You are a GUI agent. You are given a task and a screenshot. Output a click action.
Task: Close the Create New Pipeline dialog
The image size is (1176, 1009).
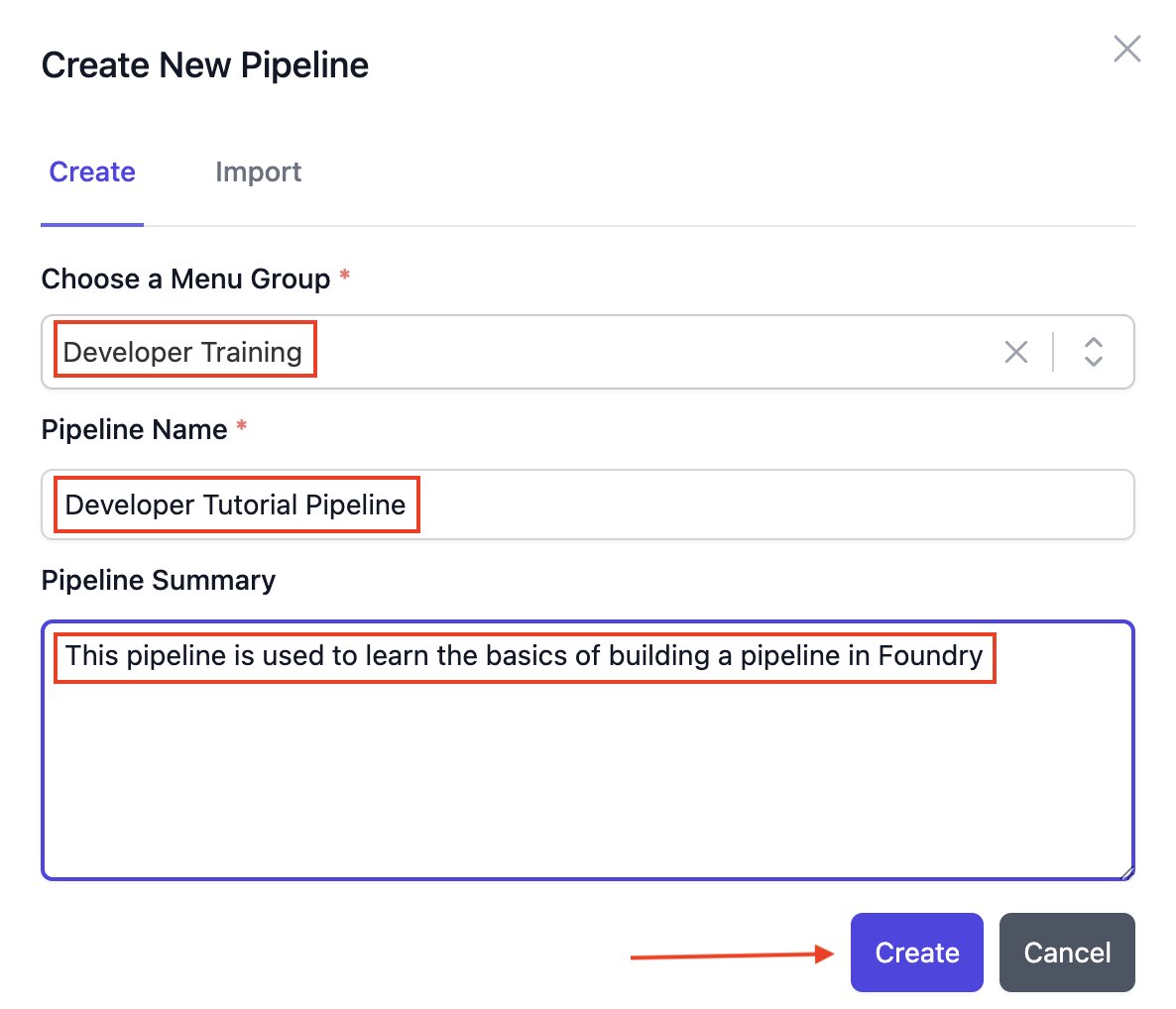click(x=1126, y=48)
